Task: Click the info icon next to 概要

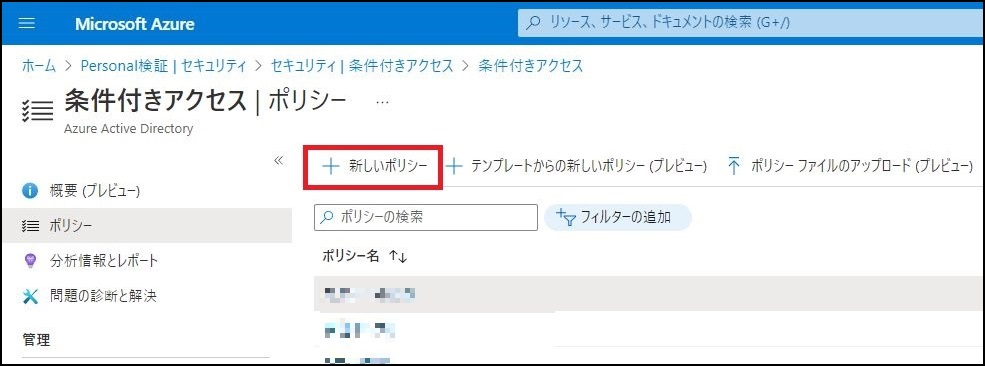Action: 30,190
